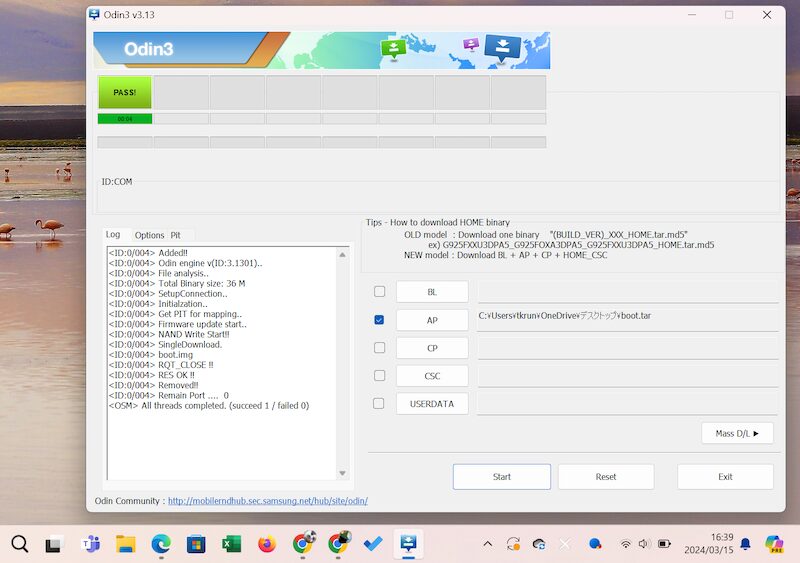The image size is (800, 563).
Task: Launch Microsoft Edge from the taskbar
Action: pos(160,544)
